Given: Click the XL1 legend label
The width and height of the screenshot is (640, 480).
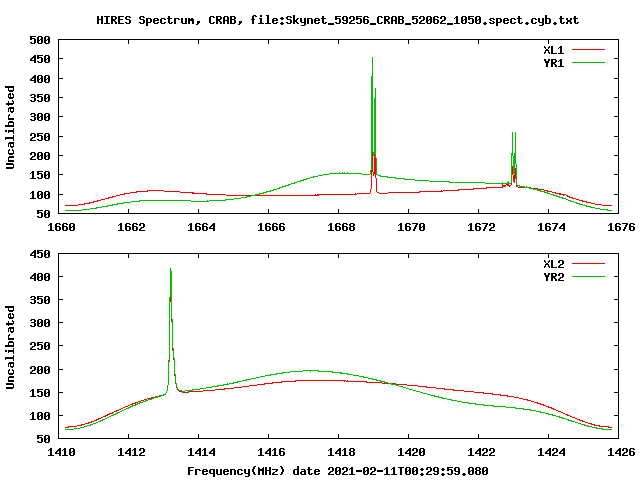Looking at the screenshot, I should coord(553,50).
